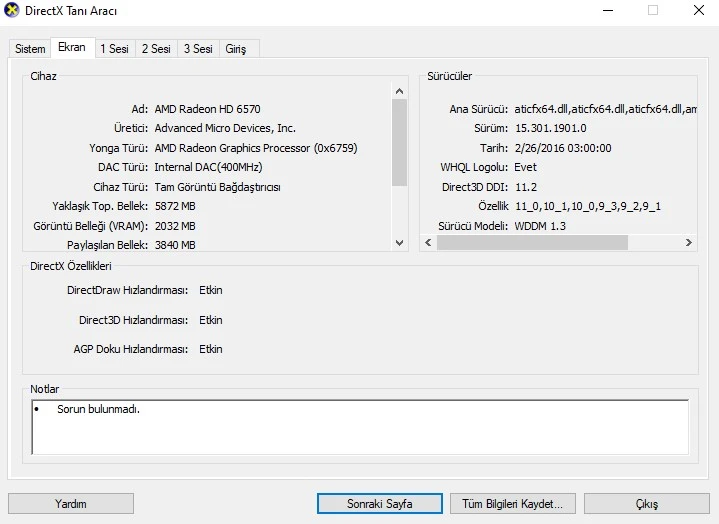Click the Yardım button
This screenshot has width=719, height=524.
71,504
